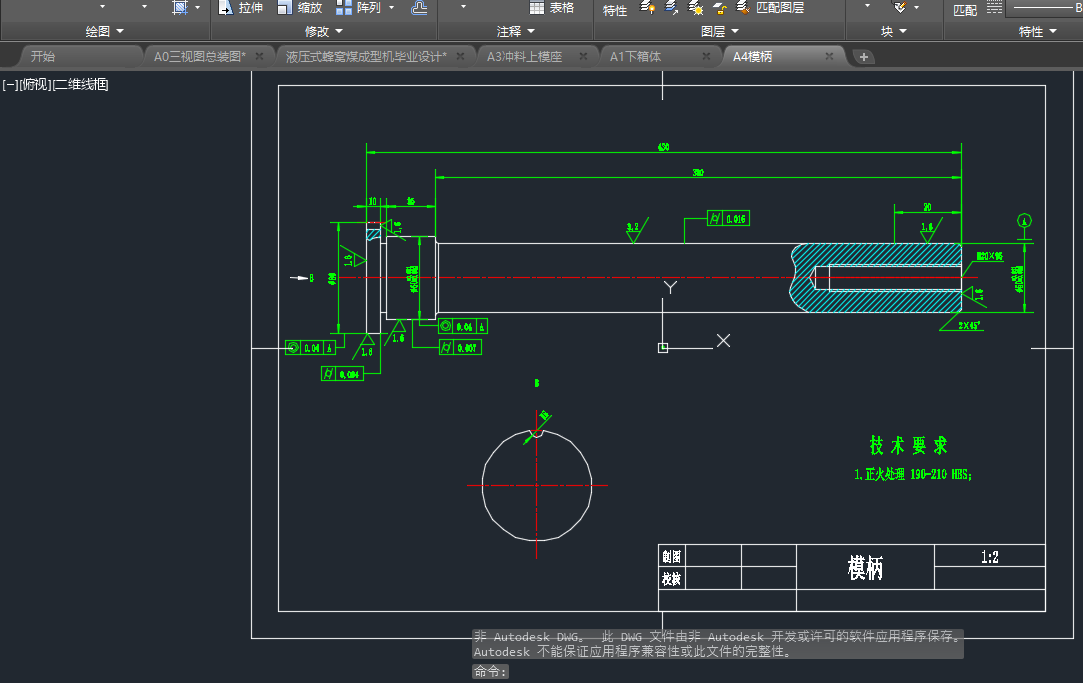Click the hatch tool icon in Draw panel
1083x683 pixels.
click(179, 8)
